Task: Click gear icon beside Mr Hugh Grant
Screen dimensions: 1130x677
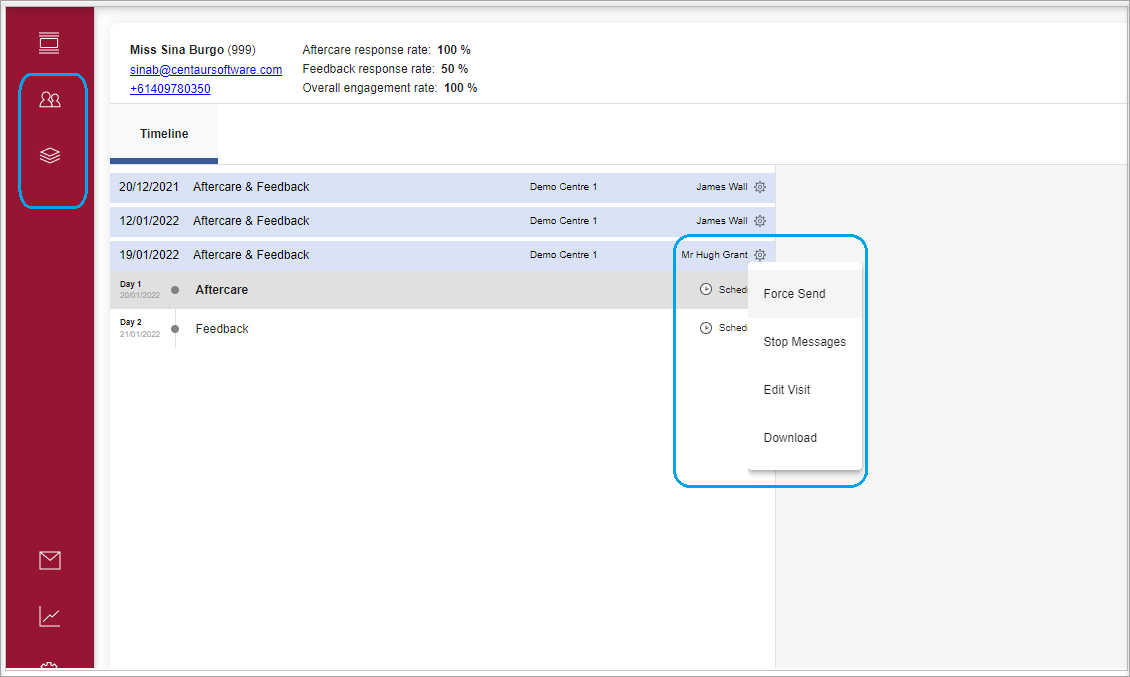Action: pos(760,255)
